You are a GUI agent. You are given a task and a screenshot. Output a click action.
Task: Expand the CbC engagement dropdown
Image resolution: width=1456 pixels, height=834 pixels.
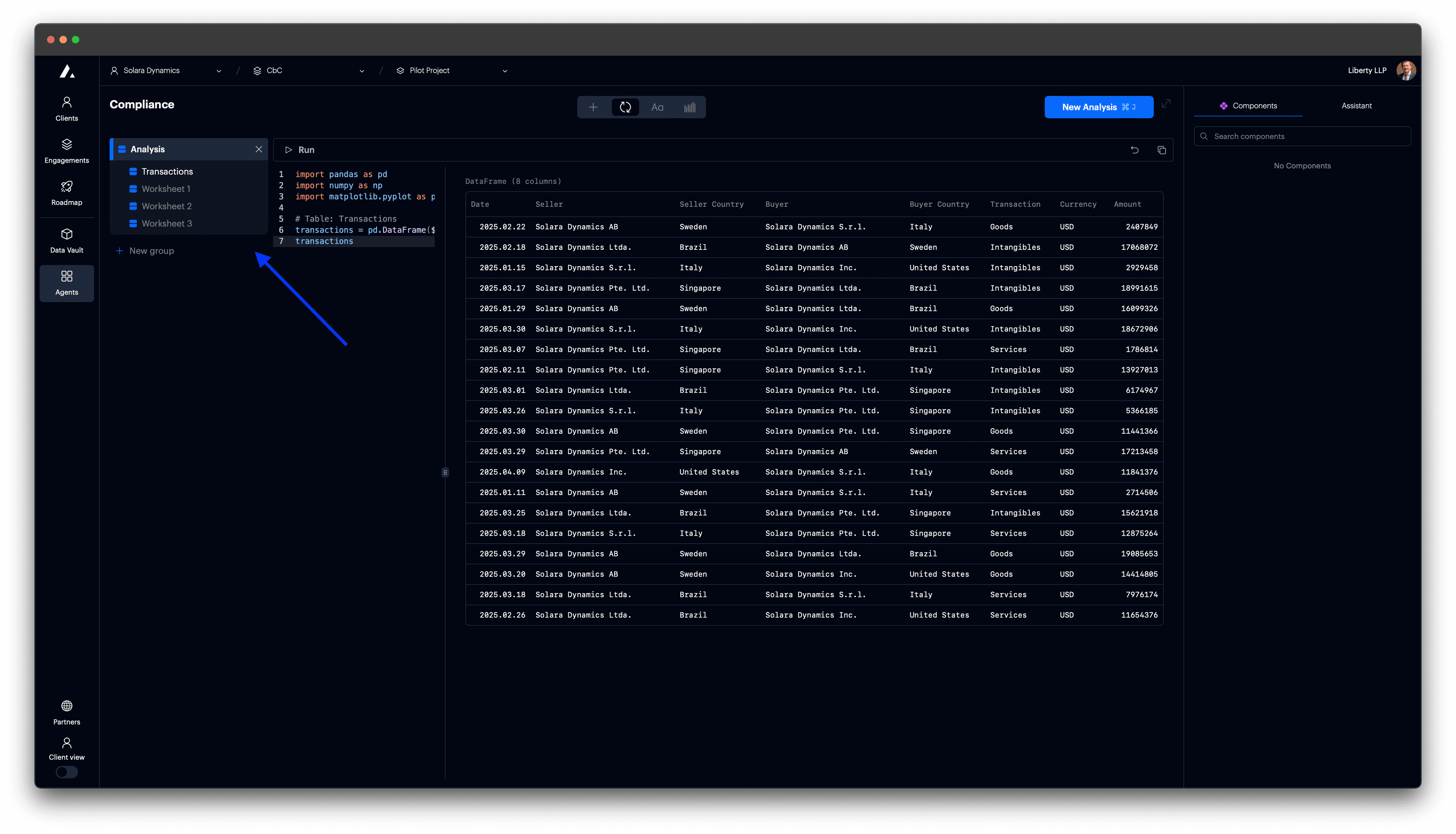pos(361,71)
